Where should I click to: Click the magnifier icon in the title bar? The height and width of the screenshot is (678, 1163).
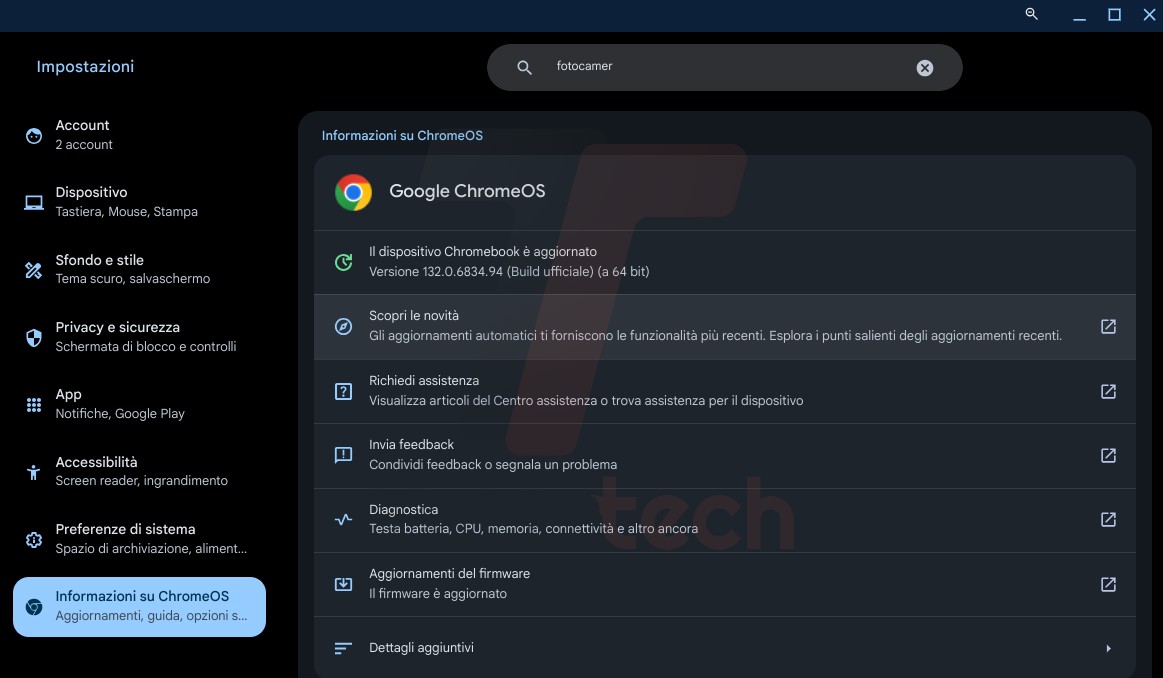pos(1031,15)
